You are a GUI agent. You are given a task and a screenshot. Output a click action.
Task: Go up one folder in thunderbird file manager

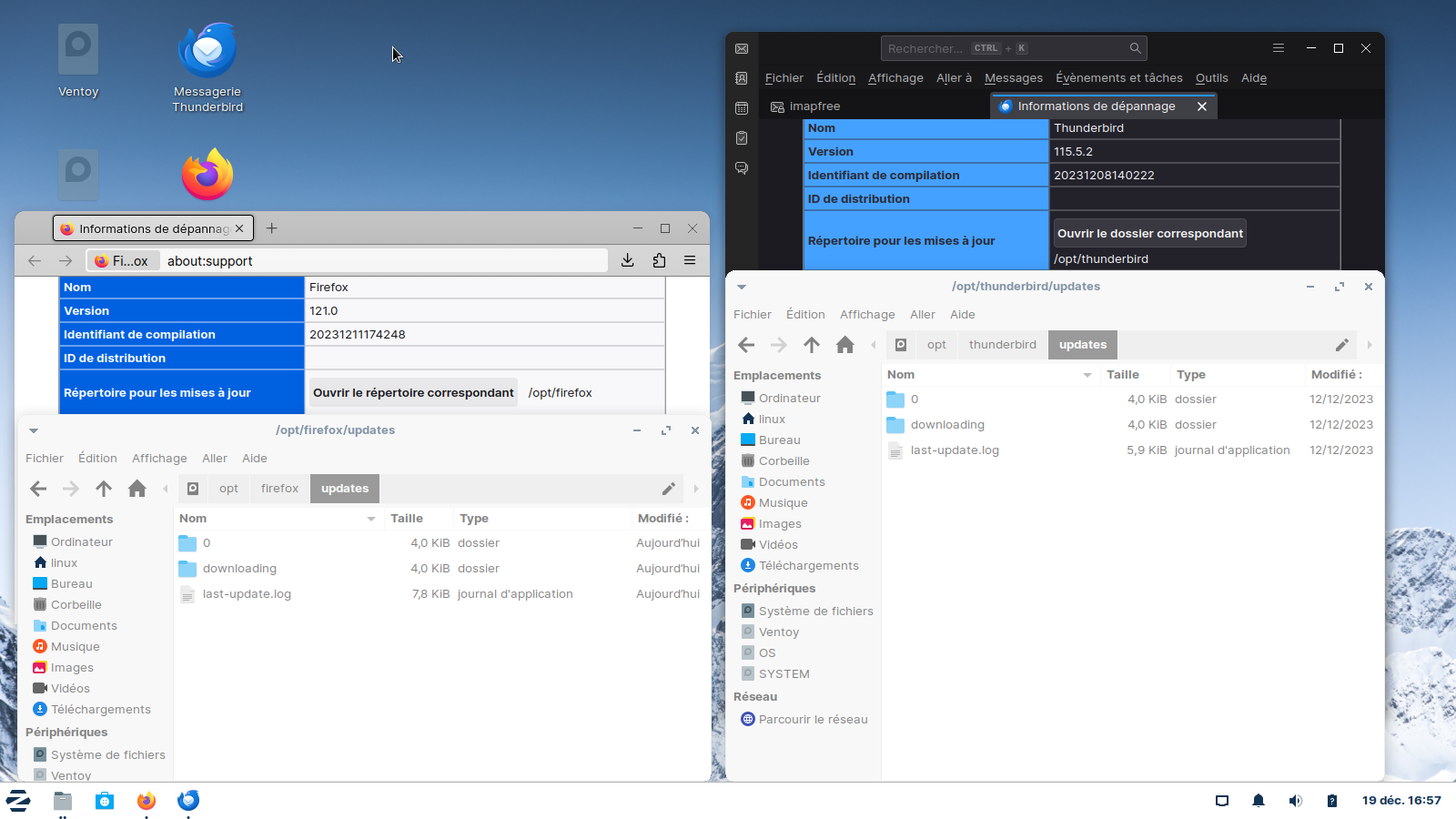coord(811,345)
